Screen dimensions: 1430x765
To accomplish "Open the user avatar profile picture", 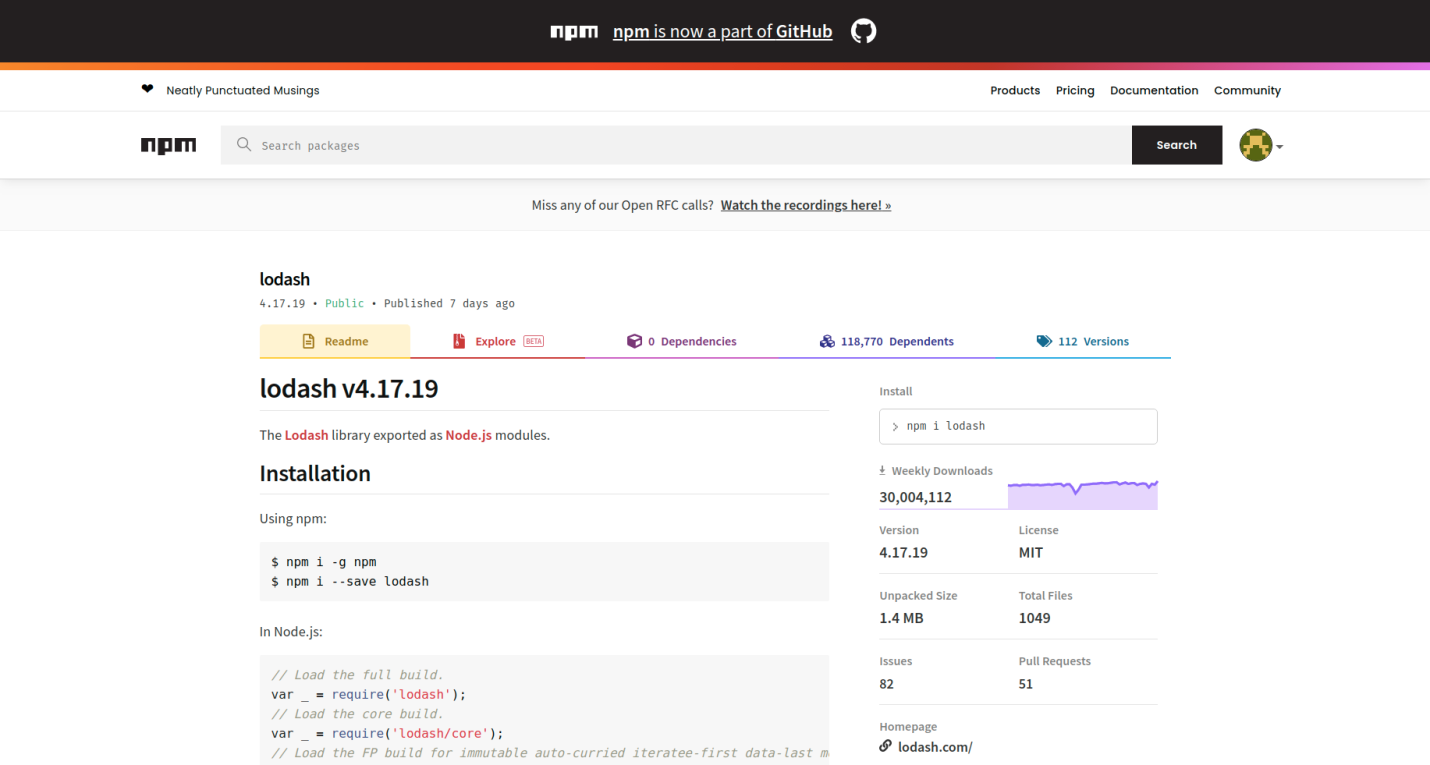I will click(x=1255, y=145).
